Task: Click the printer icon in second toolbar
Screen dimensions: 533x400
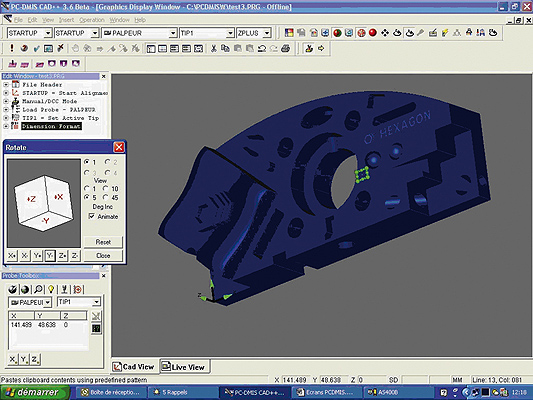Action: pyautogui.click(x=286, y=49)
